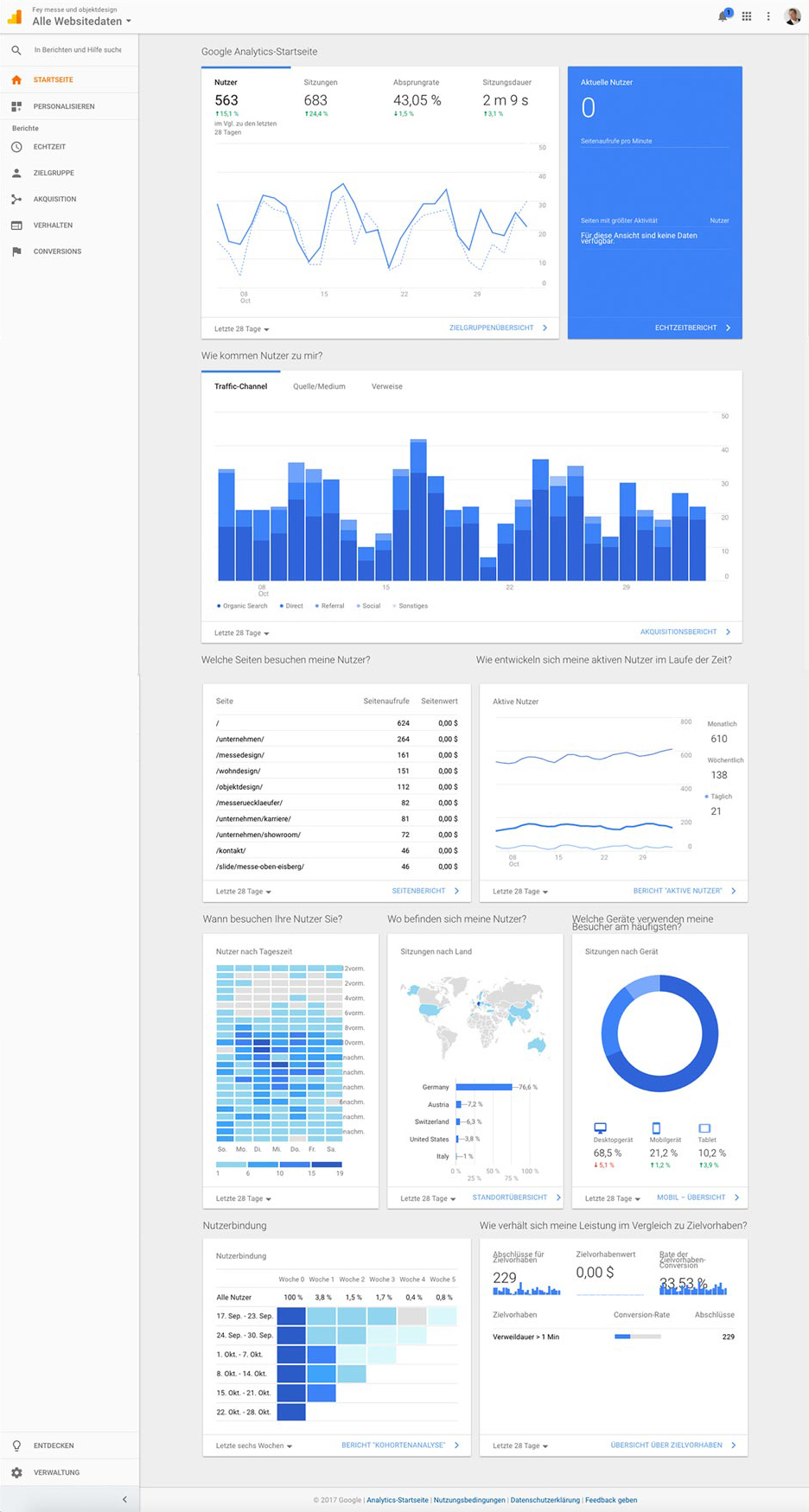
Task: Open the user profile avatar
Action: point(793,16)
